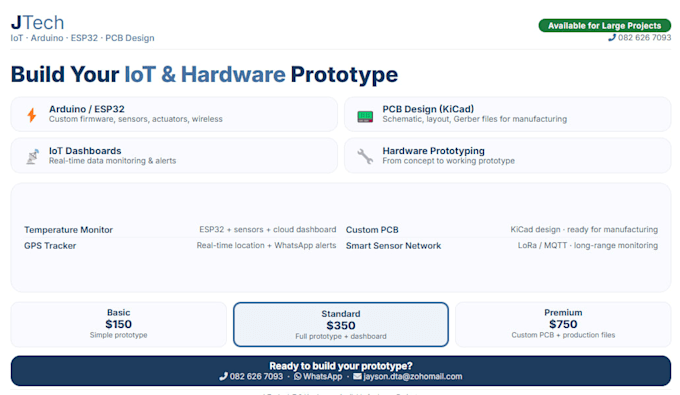Click the phone icon in header
The image size is (680, 395).
[612, 38]
